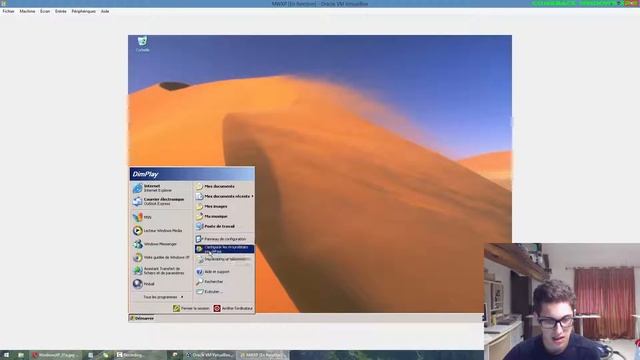
Task: Select the Corbeille recycle bin desktop icon
Action: [142, 44]
